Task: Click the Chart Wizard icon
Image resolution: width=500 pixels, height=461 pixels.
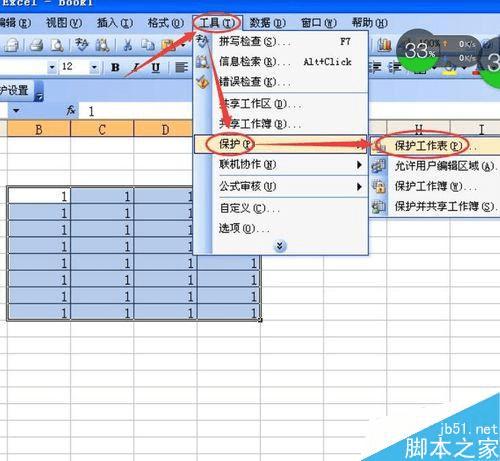Action: (384, 45)
